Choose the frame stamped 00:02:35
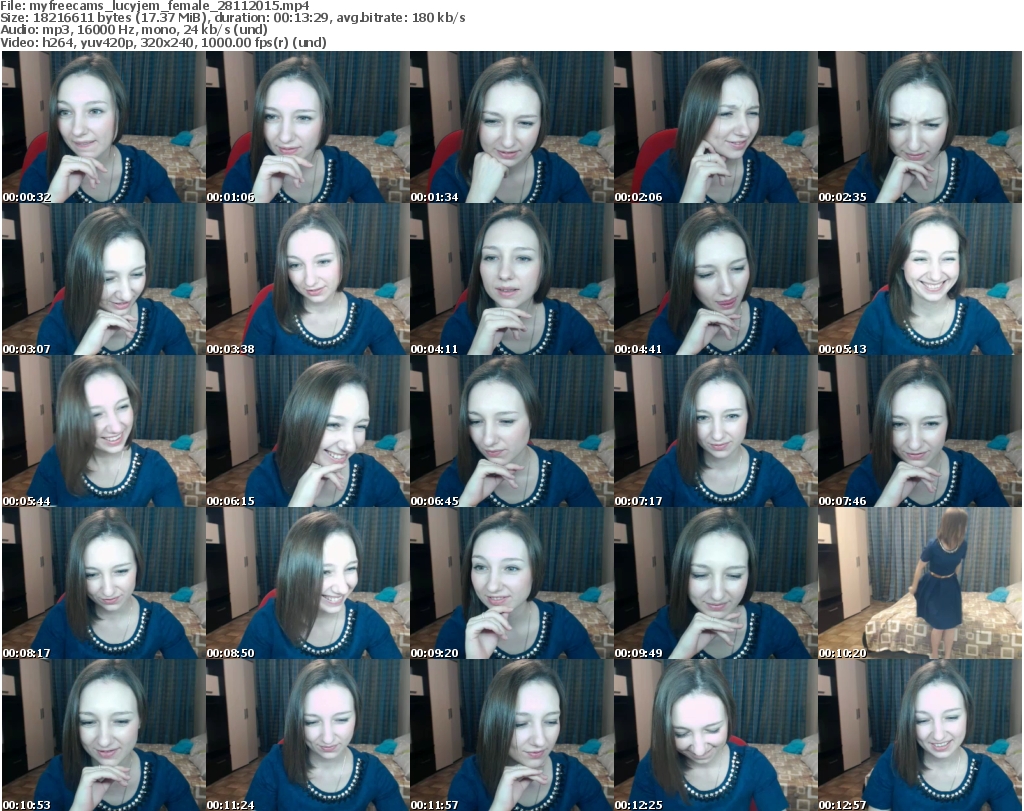This screenshot has width=1024, height=811. (920, 127)
